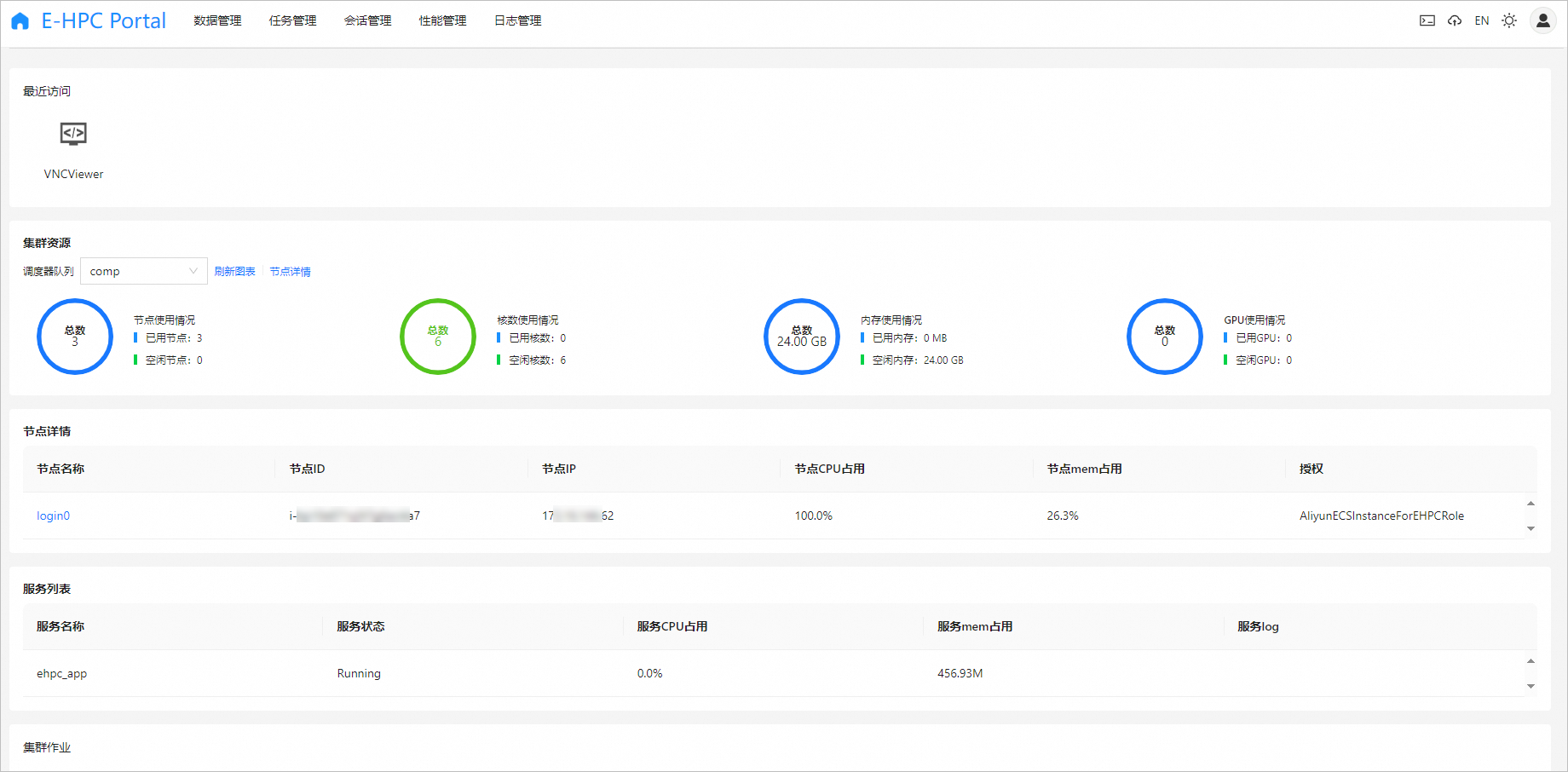
Task: Click the cloud upload icon in the header
Action: (x=1455, y=20)
